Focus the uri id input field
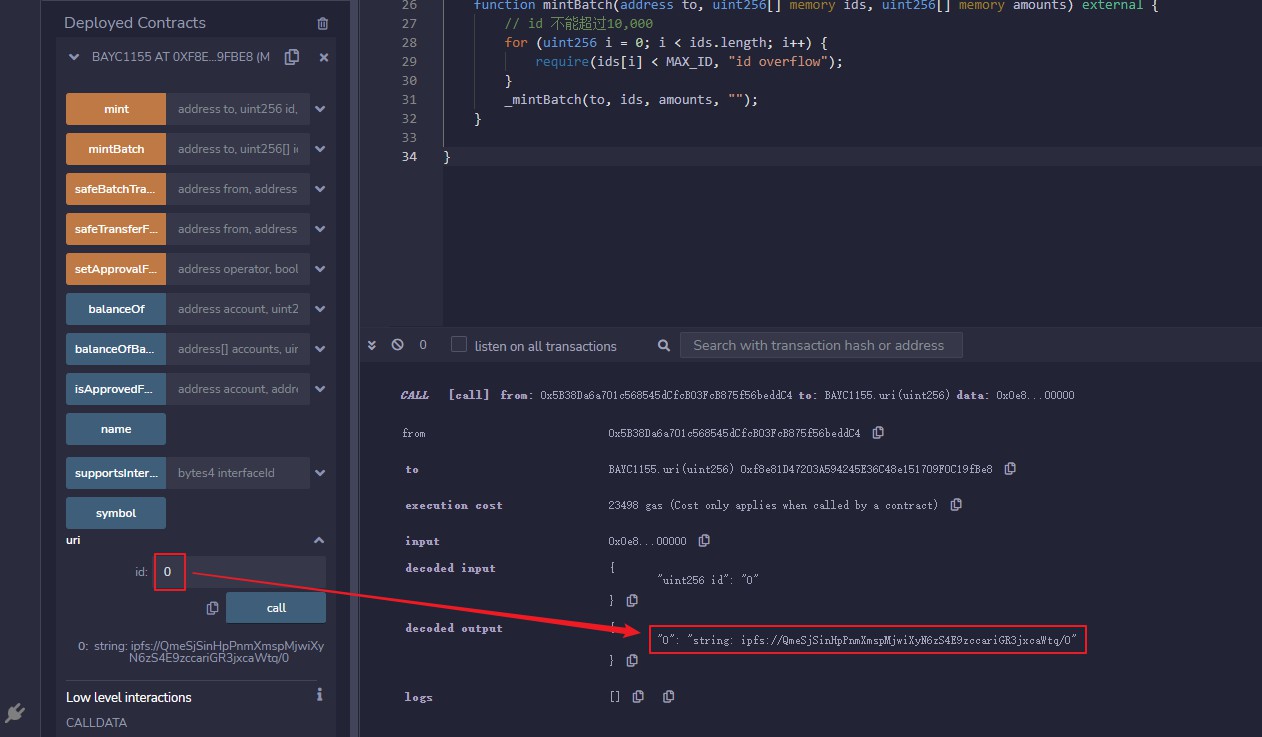Viewport: 1262px width, 737px height. coord(240,572)
